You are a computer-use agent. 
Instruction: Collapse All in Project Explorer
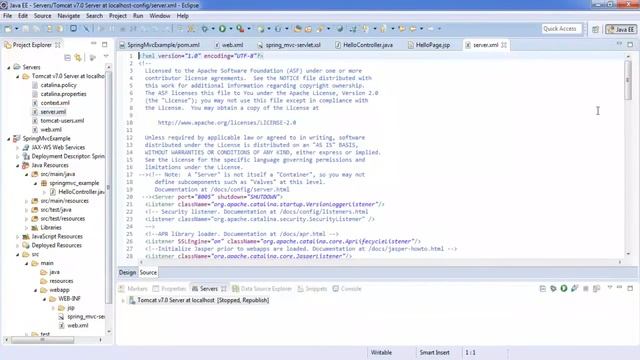coord(67,58)
